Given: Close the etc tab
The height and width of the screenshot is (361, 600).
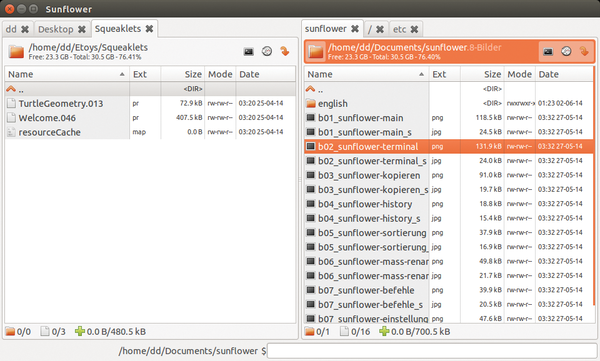Looking at the screenshot, I should (x=414, y=29).
